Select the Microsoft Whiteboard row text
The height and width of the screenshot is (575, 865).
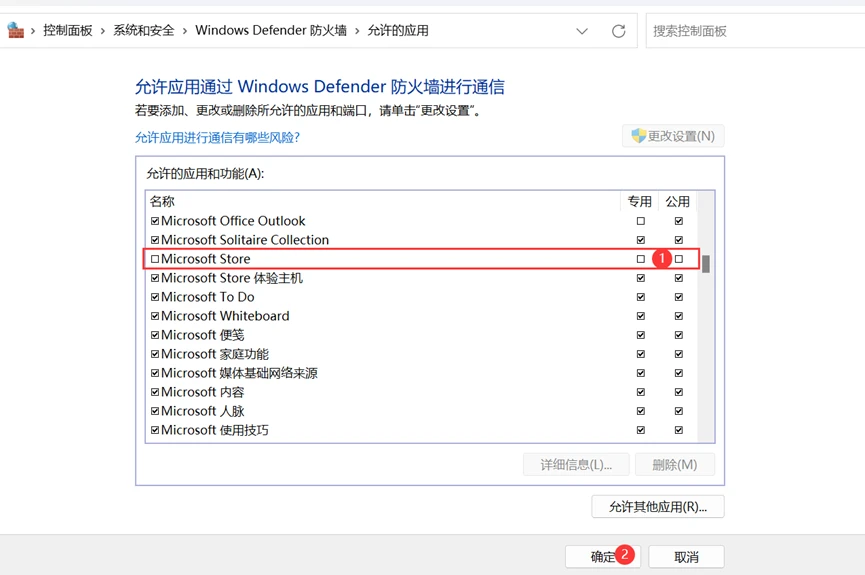pos(225,316)
